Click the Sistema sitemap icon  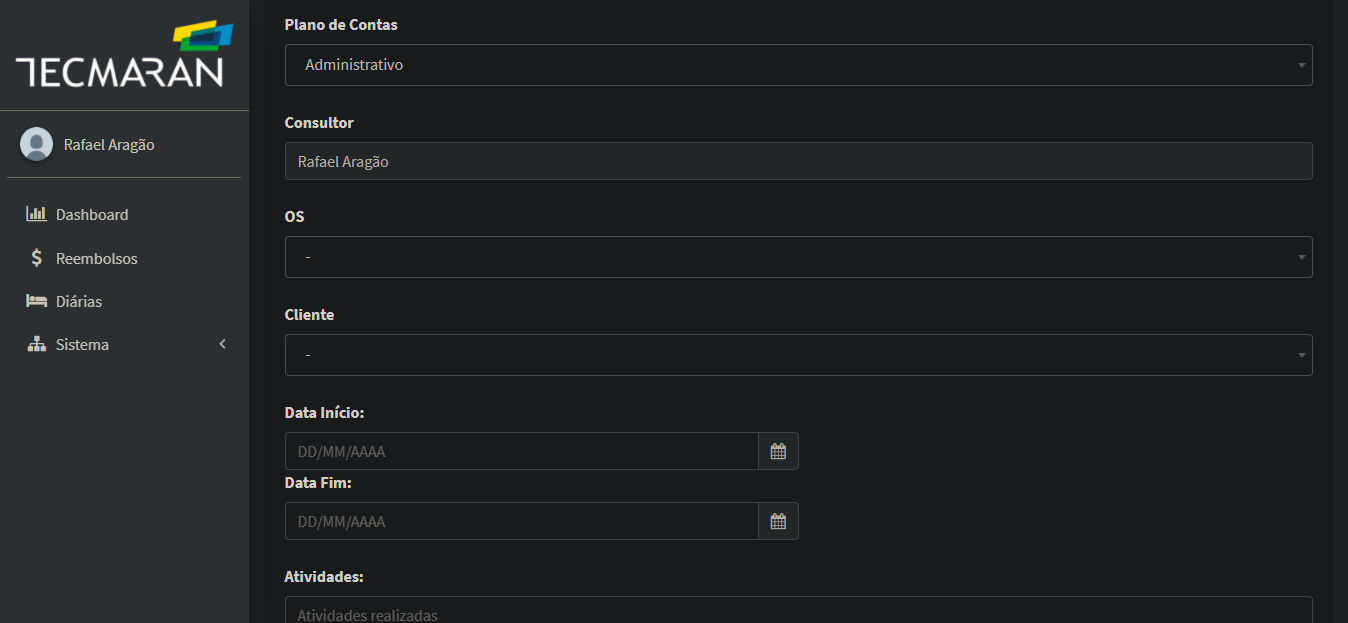(37, 344)
